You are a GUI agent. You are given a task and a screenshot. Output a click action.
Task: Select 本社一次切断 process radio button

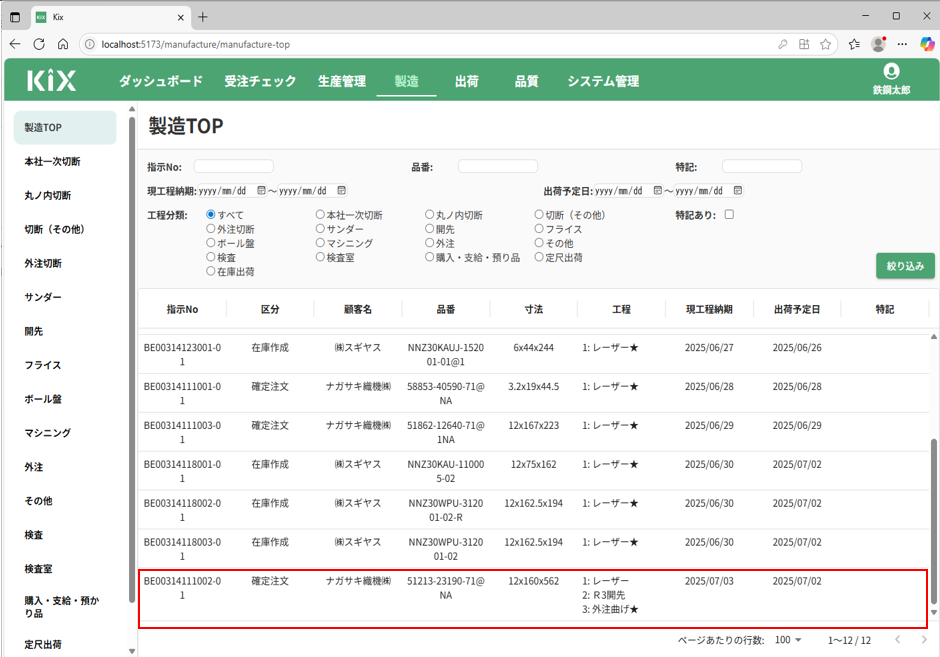320,215
